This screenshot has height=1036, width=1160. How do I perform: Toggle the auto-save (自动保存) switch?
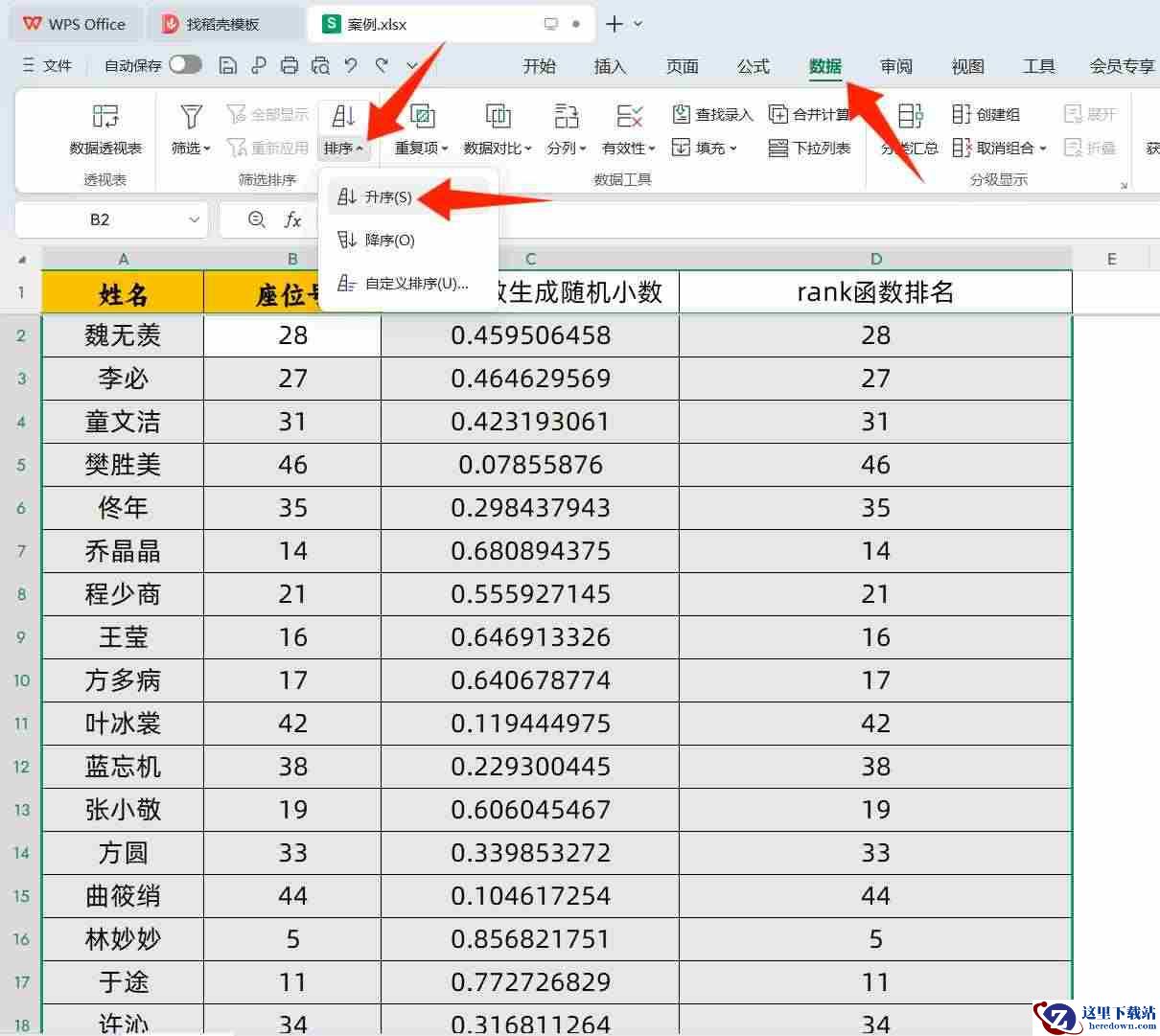tap(185, 64)
